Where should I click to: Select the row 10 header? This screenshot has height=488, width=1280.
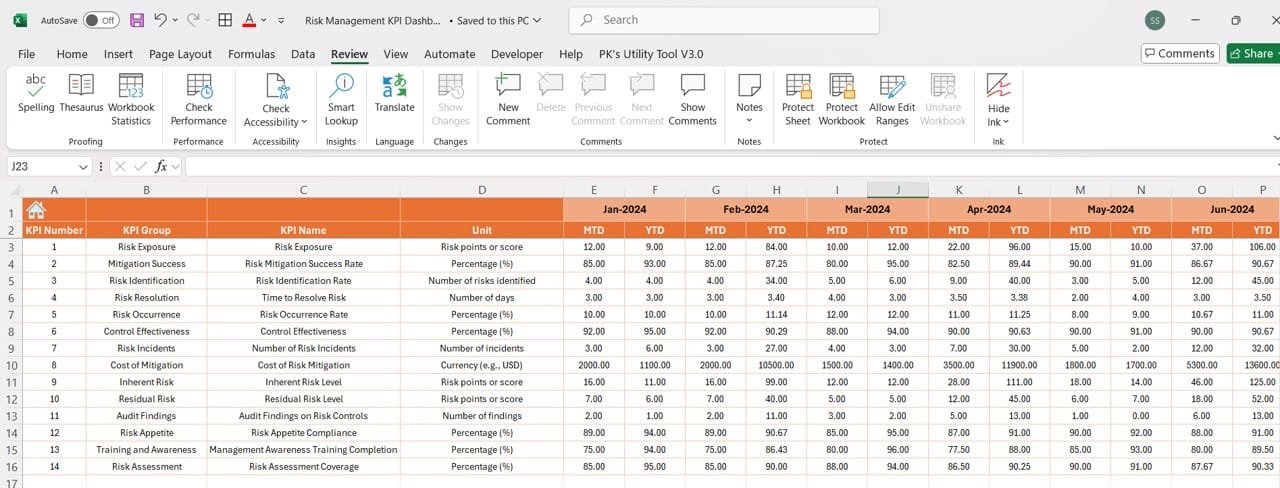point(11,365)
